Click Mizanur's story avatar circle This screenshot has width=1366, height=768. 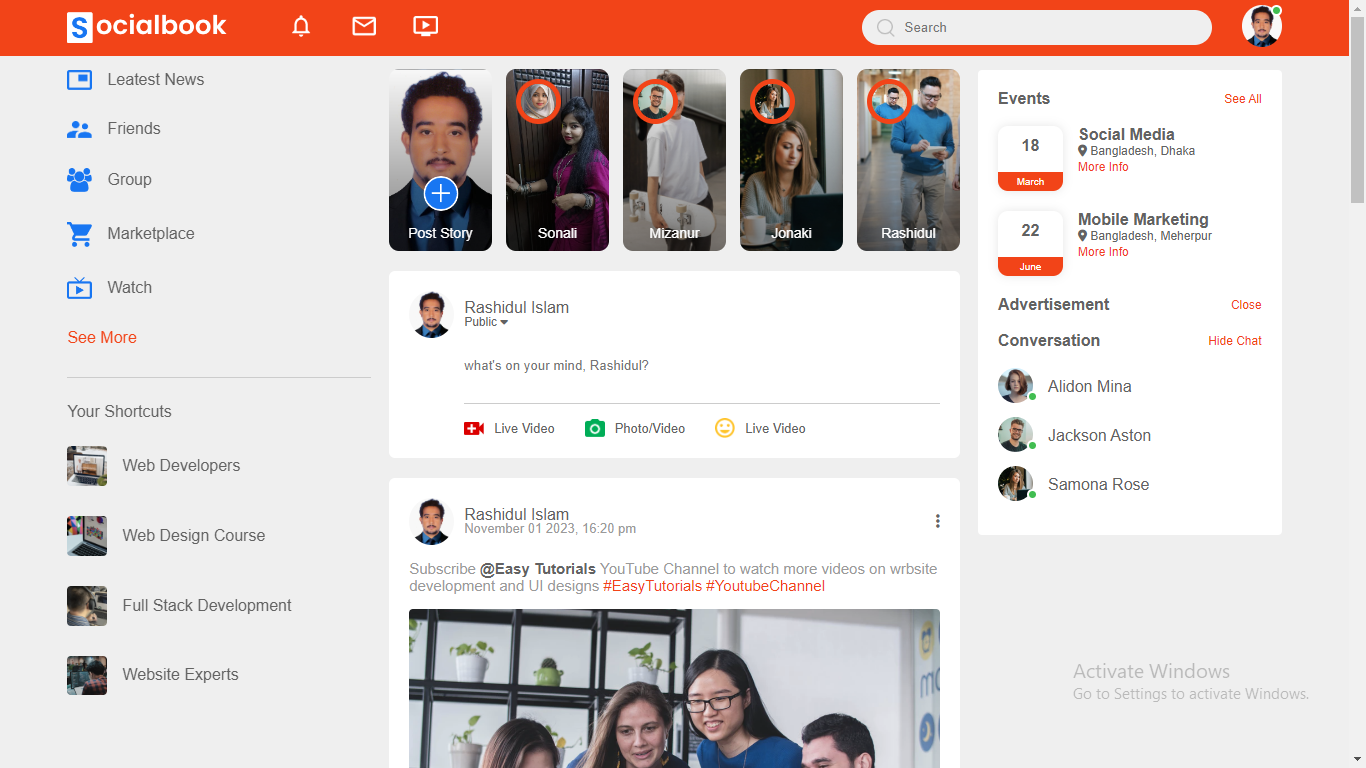(655, 101)
